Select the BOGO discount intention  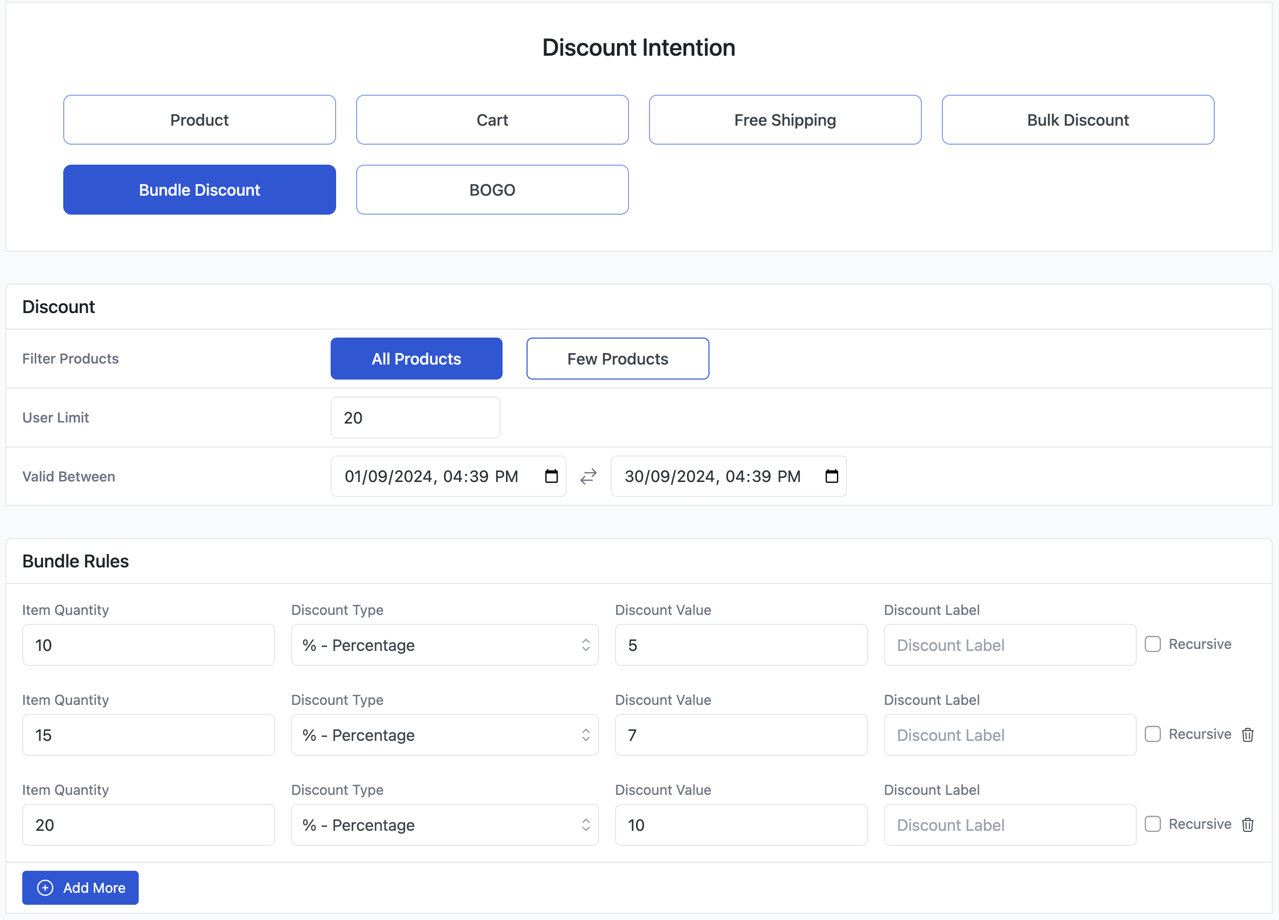tap(492, 190)
